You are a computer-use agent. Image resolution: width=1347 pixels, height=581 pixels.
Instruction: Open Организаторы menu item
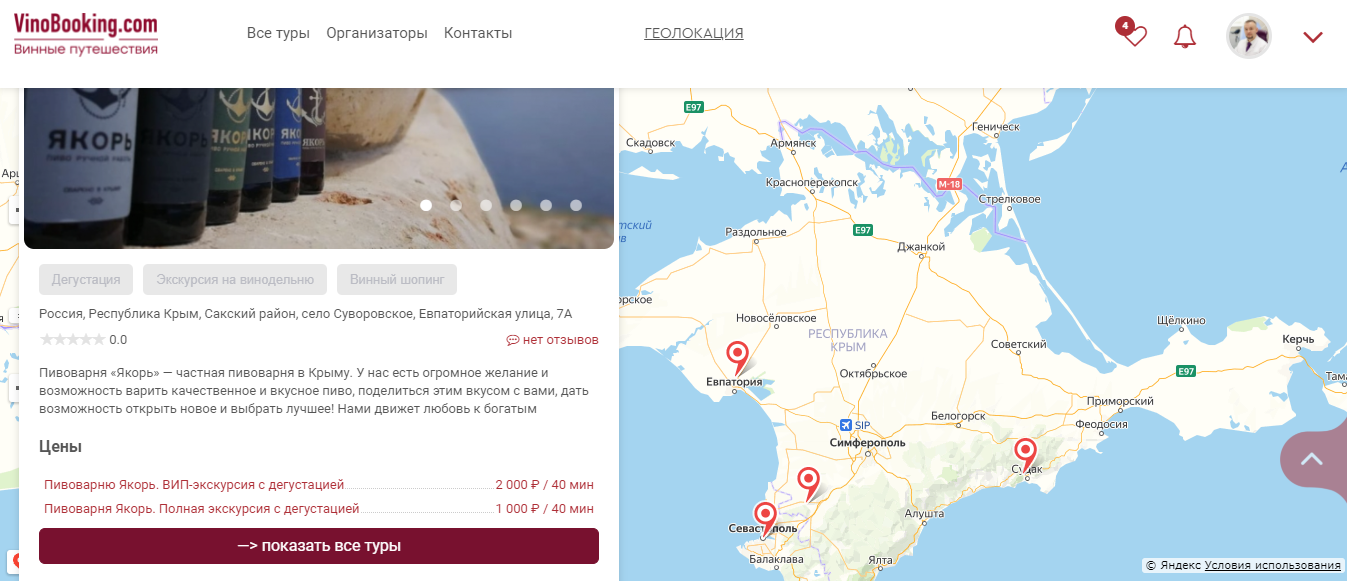377,33
